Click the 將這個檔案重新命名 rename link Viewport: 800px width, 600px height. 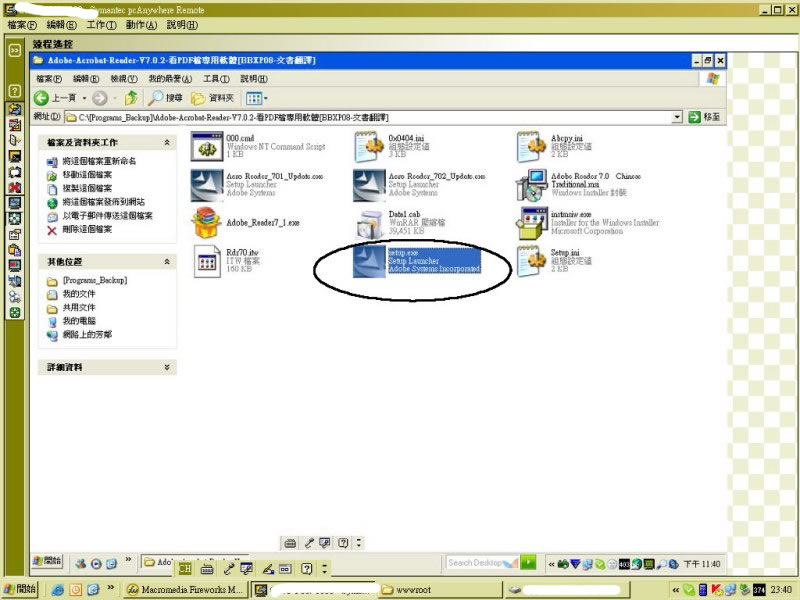(99, 161)
